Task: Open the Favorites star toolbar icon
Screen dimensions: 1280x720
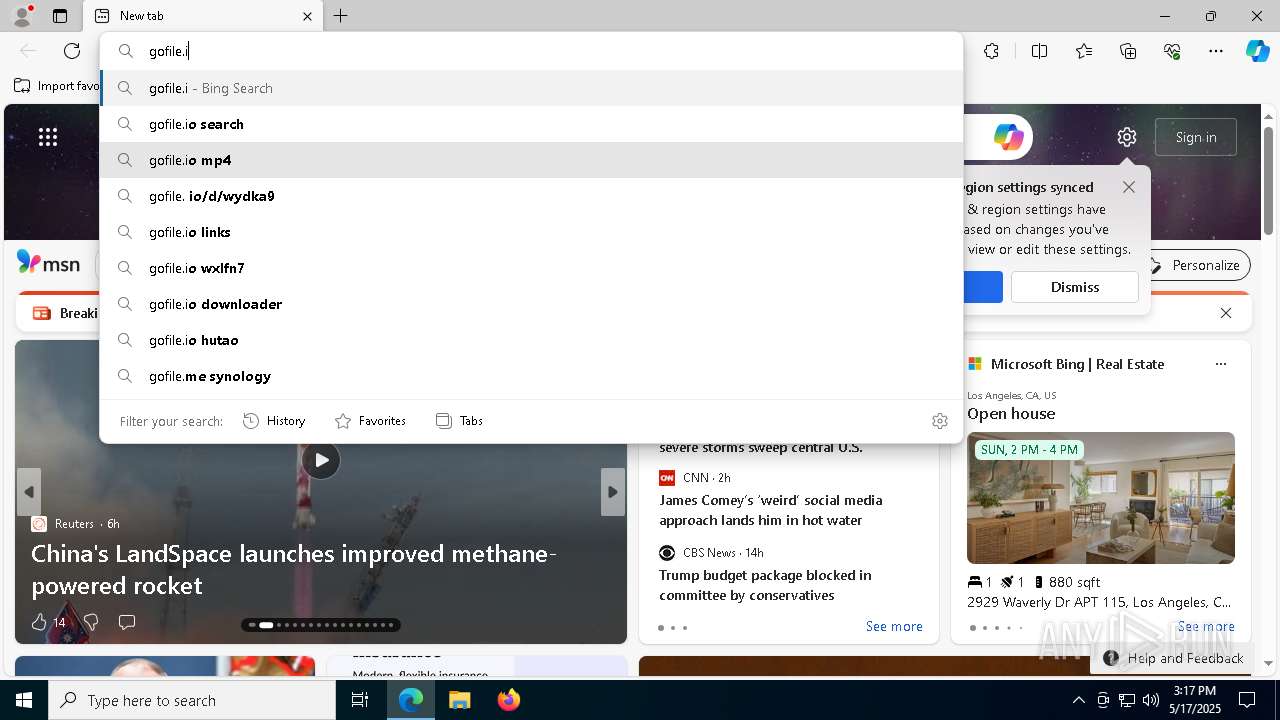Action: click(1084, 51)
